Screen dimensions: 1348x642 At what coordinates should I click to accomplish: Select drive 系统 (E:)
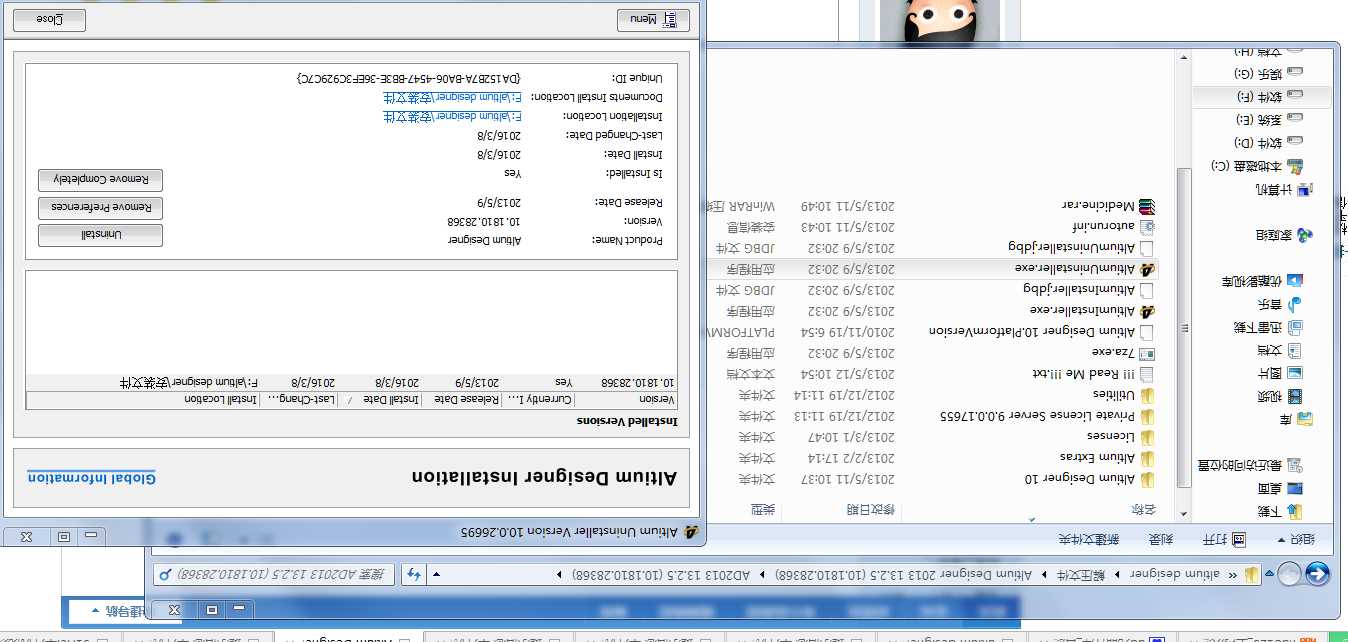(x=1268, y=120)
